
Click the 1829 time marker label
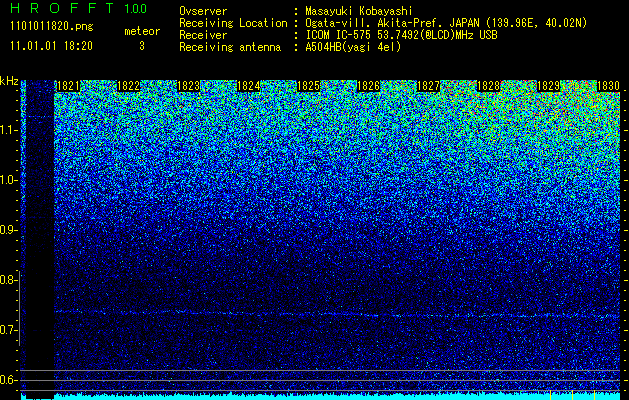(548, 86)
